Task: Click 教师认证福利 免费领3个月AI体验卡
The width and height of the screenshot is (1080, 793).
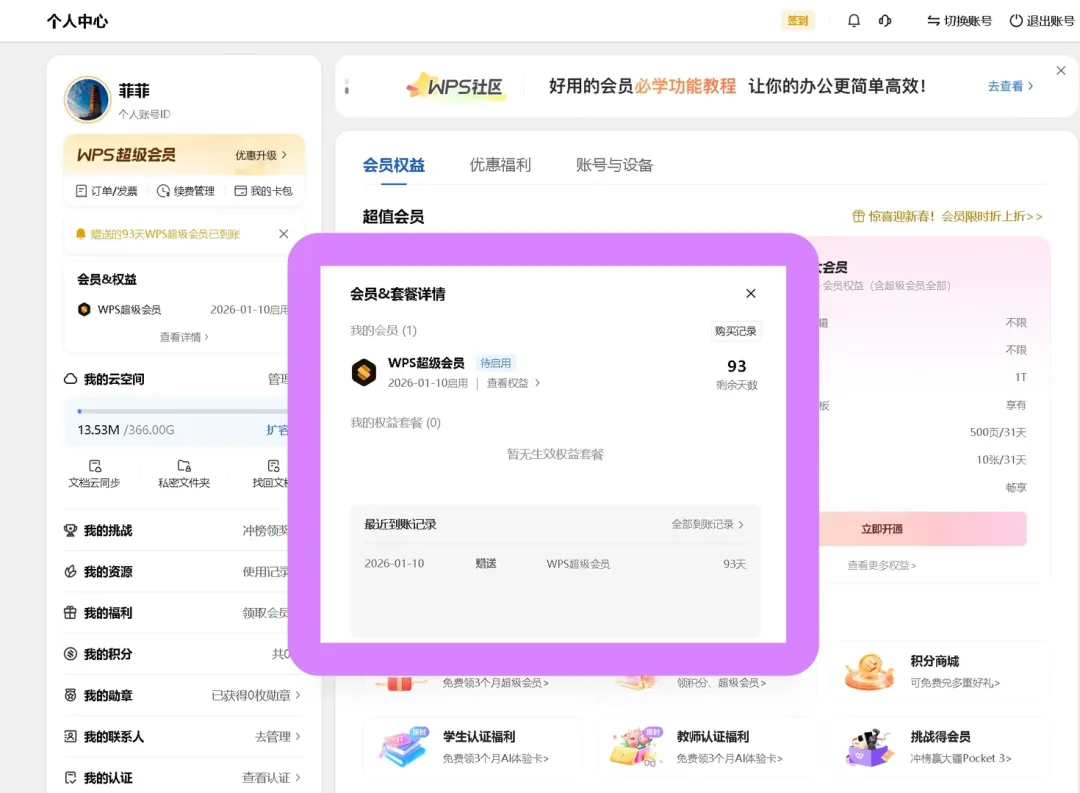Action: click(729, 759)
